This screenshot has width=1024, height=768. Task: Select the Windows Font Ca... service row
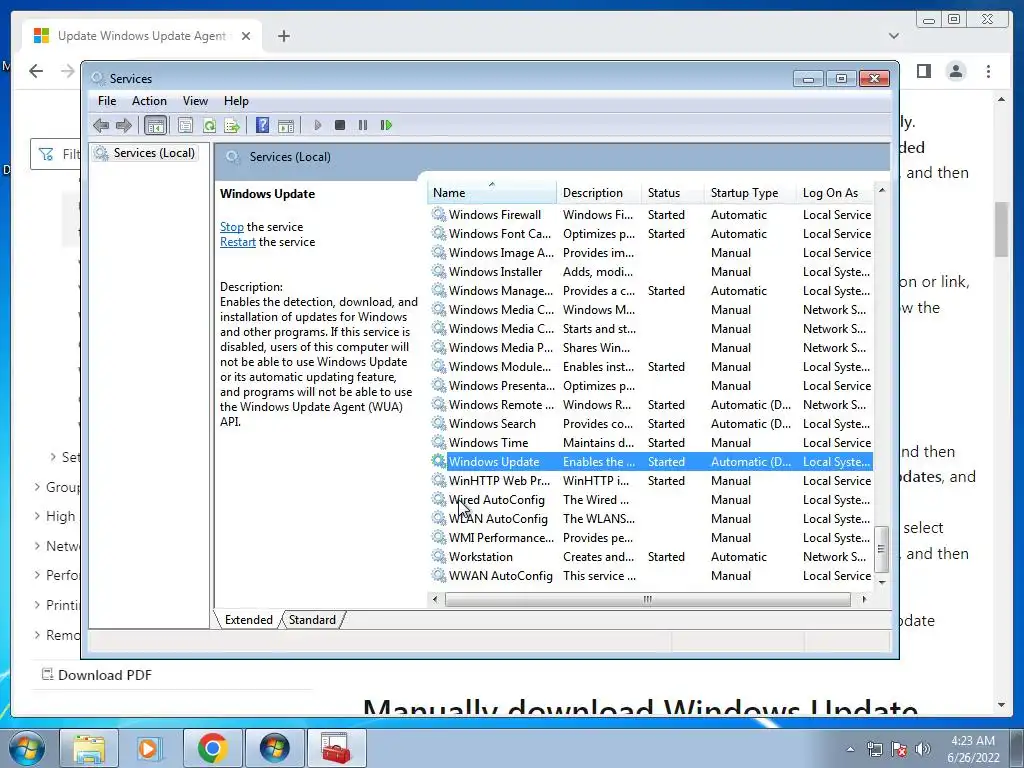coord(651,233)
